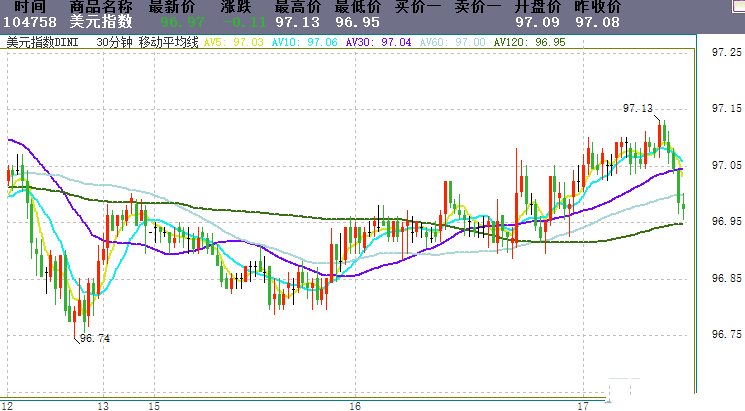This screenshot has height=411, width=745.
Task: Select the 商品名称 column header
Action: (x=100, y=7)
